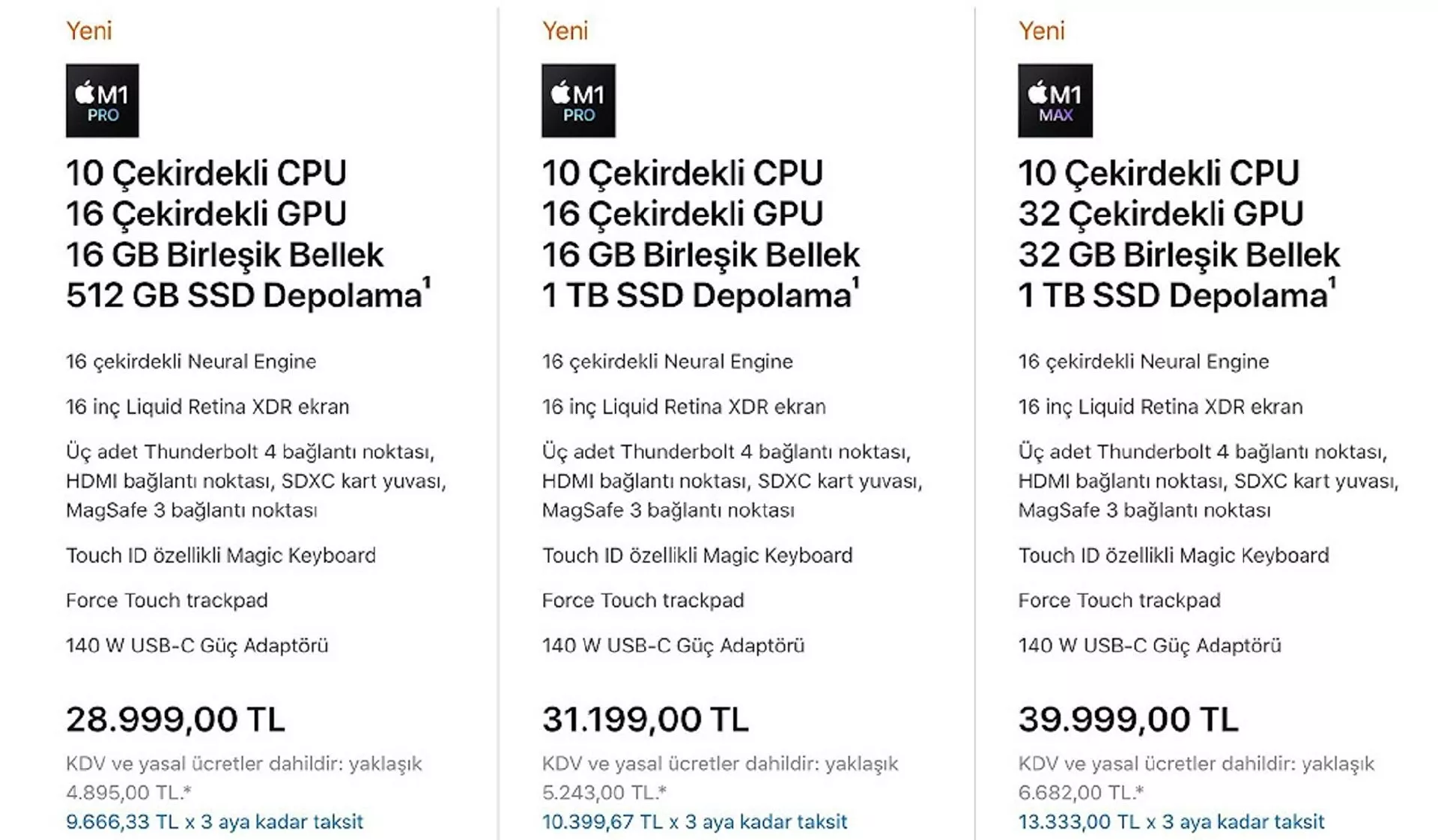The width and height of the screenshot is (1438, 840).
Task: Click the Yeni label above the M1 Max model
Action: coord(1041,31)
